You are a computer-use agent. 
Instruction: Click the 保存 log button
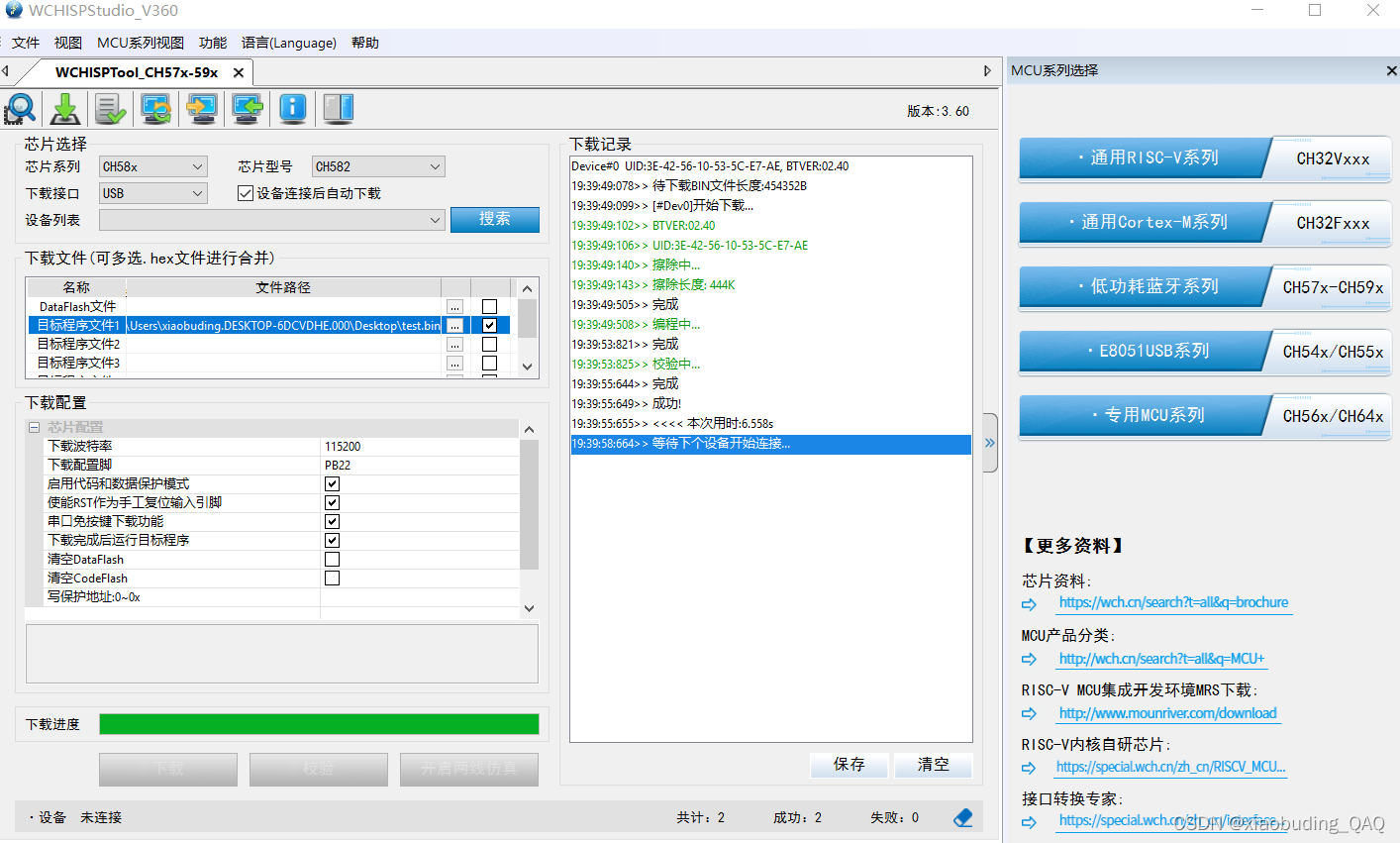pyautogui.click(x=849, y=765)
